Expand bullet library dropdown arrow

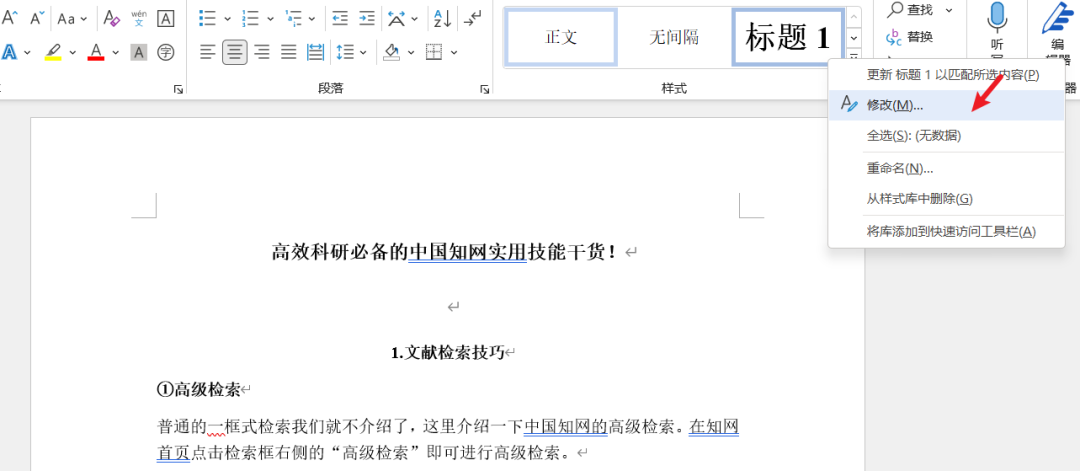pos(227,19)
